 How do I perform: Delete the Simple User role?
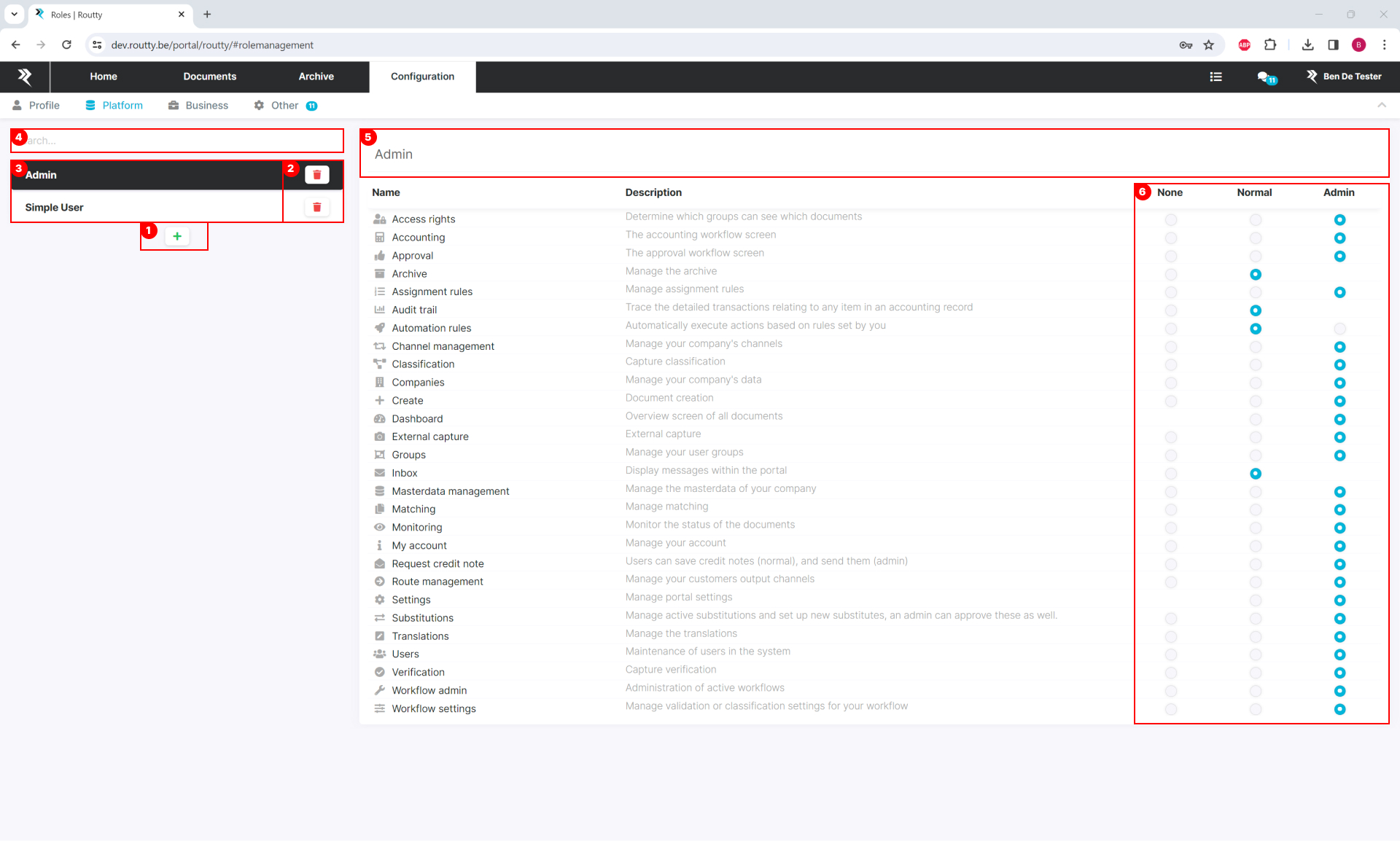(316, 208)
